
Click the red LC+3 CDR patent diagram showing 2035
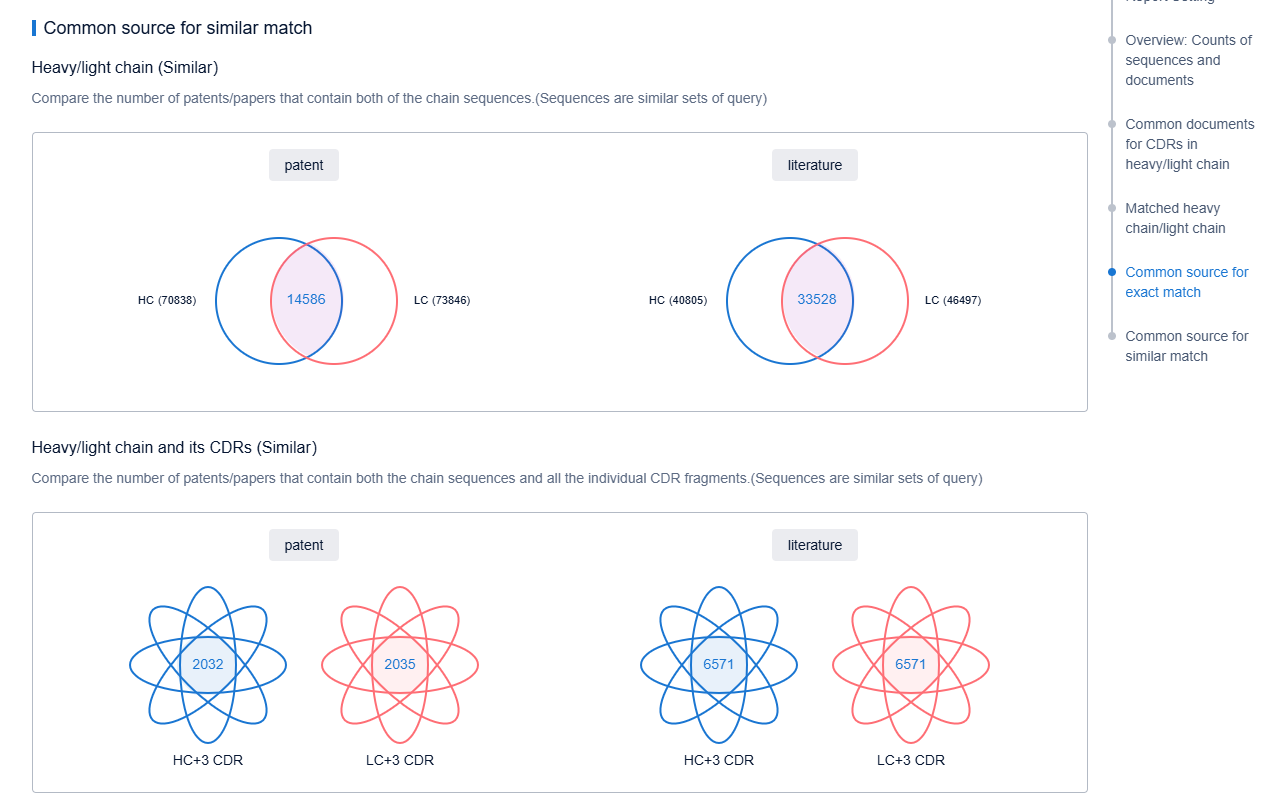point(400,664)
